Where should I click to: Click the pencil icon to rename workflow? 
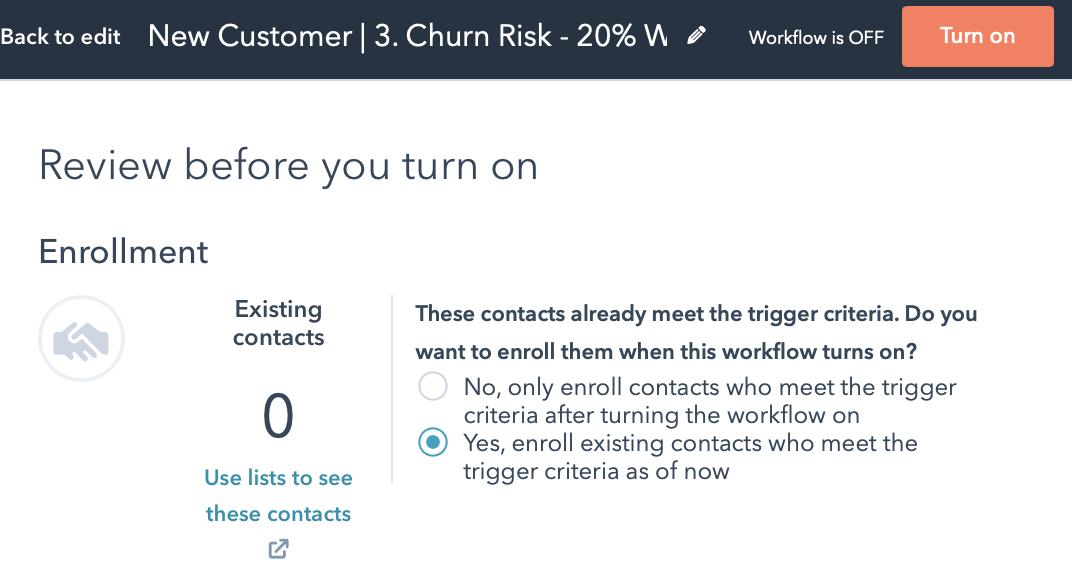pos(697,36)
